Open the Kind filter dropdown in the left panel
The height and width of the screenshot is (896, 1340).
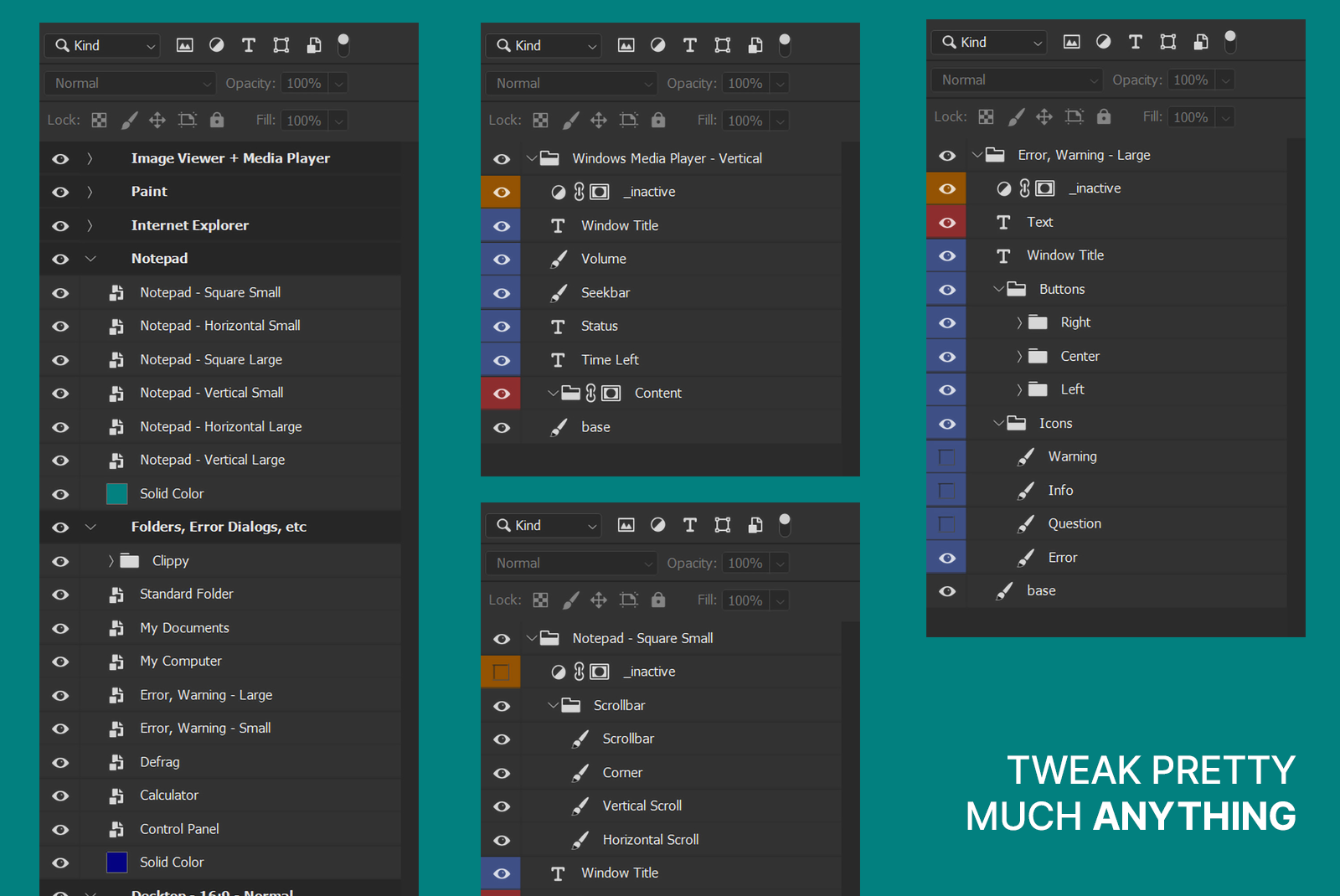click(102, 45)
